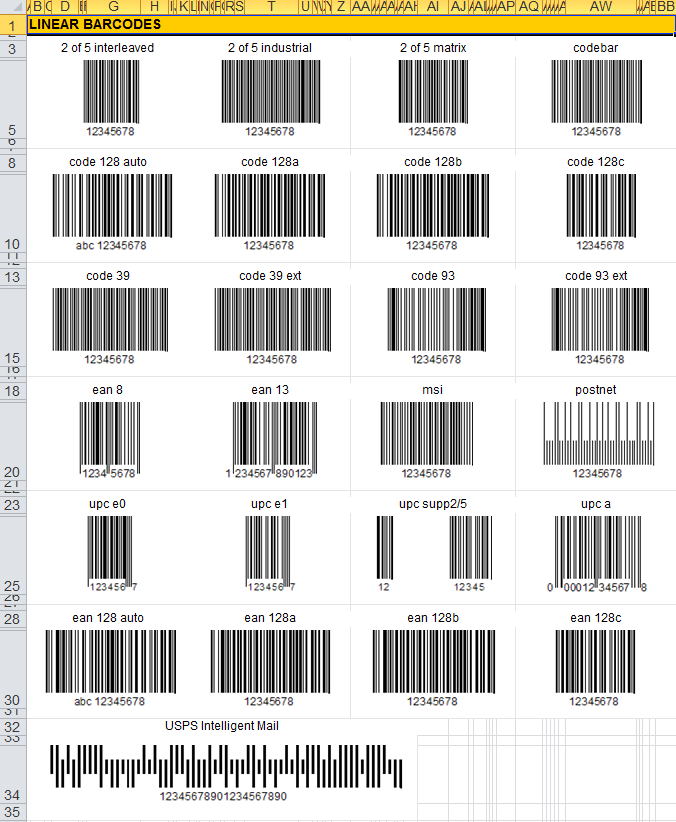This screenshot has height=822, width=676.
Task: Choose the ean 128b barcode image
Action: coord(434,662)
